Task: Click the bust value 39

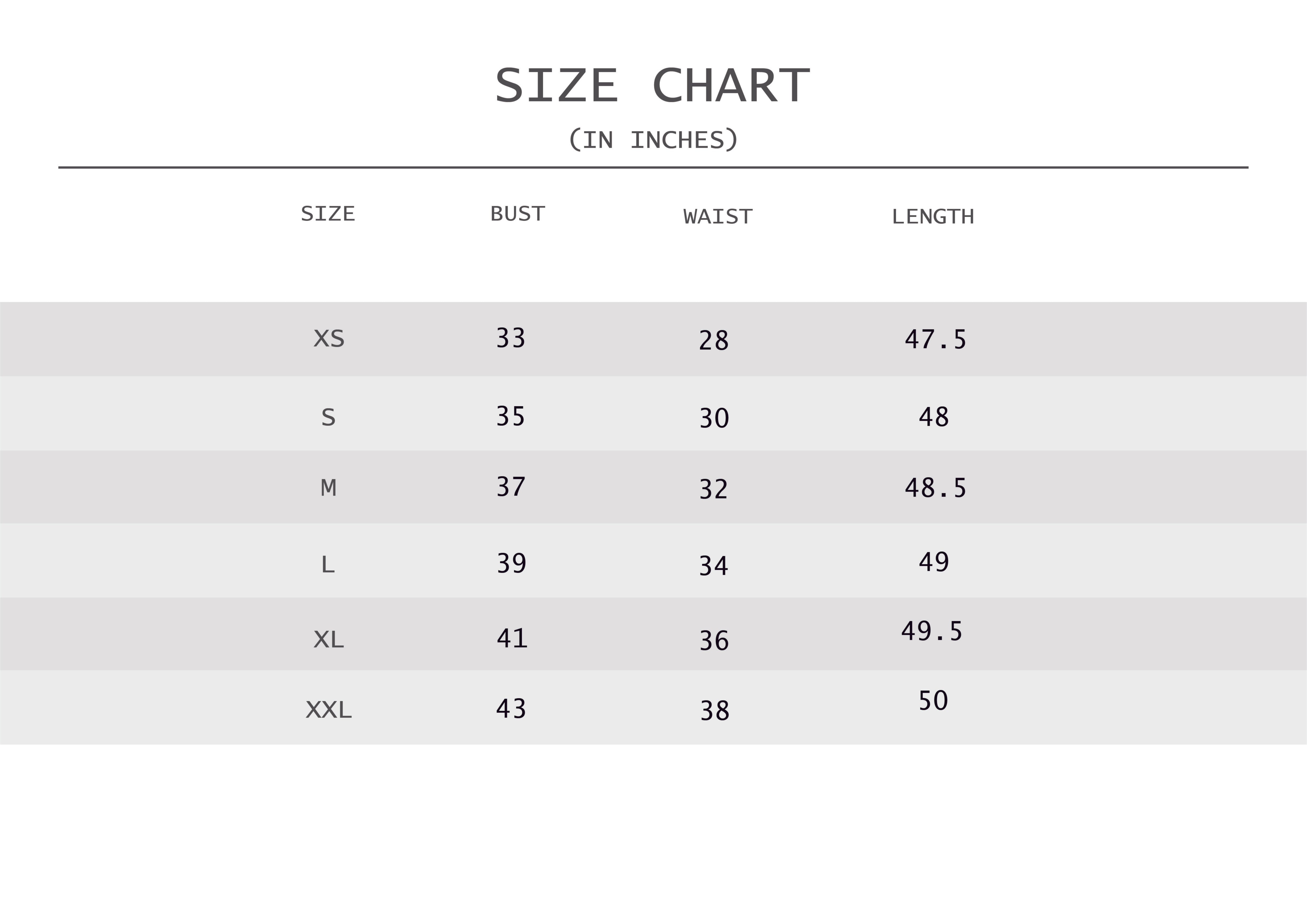Action: [511, 563]
